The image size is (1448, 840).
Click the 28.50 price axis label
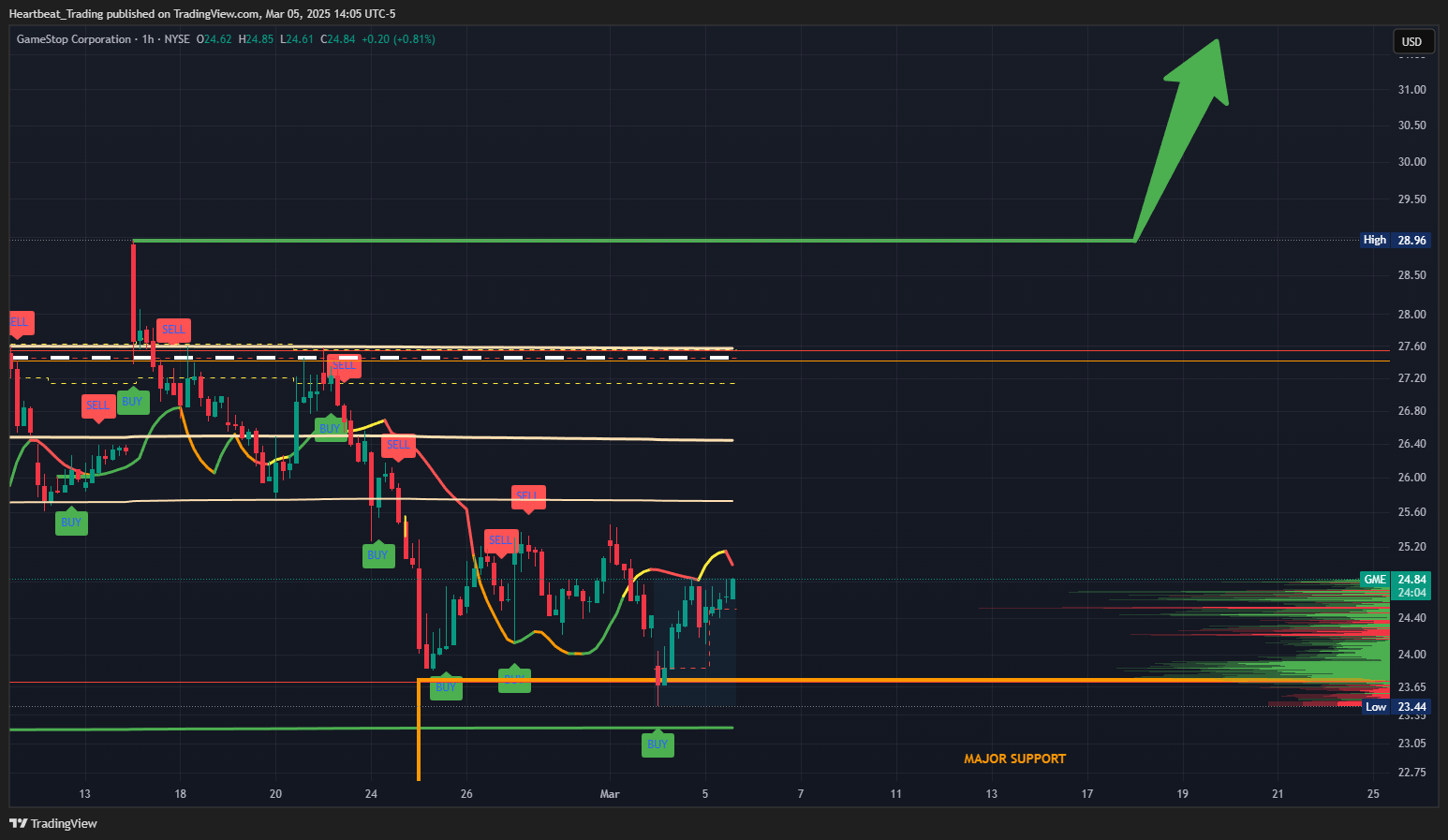pyautogui.click(x=1411, y=275)
